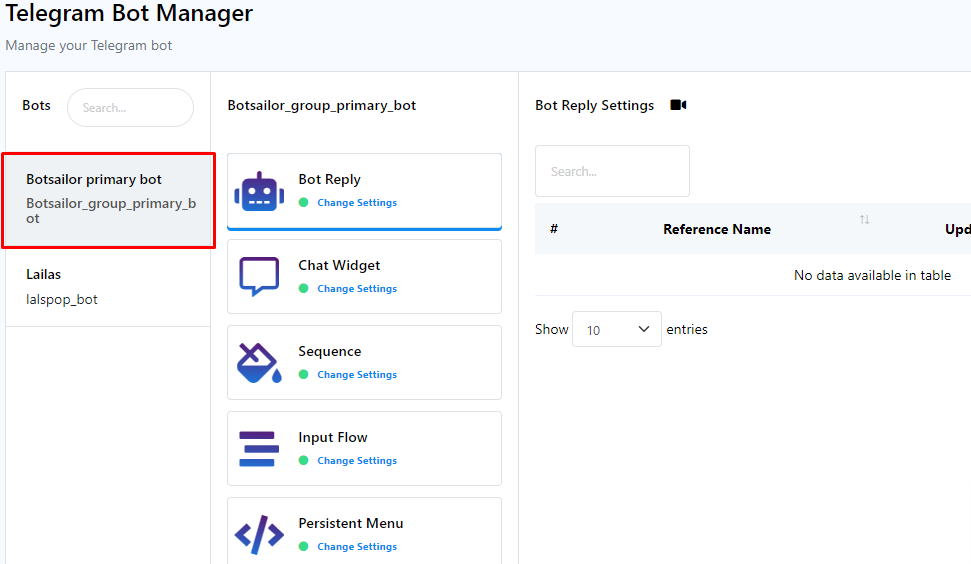Select the Persistent Menu card title

[x=351, y=524]
